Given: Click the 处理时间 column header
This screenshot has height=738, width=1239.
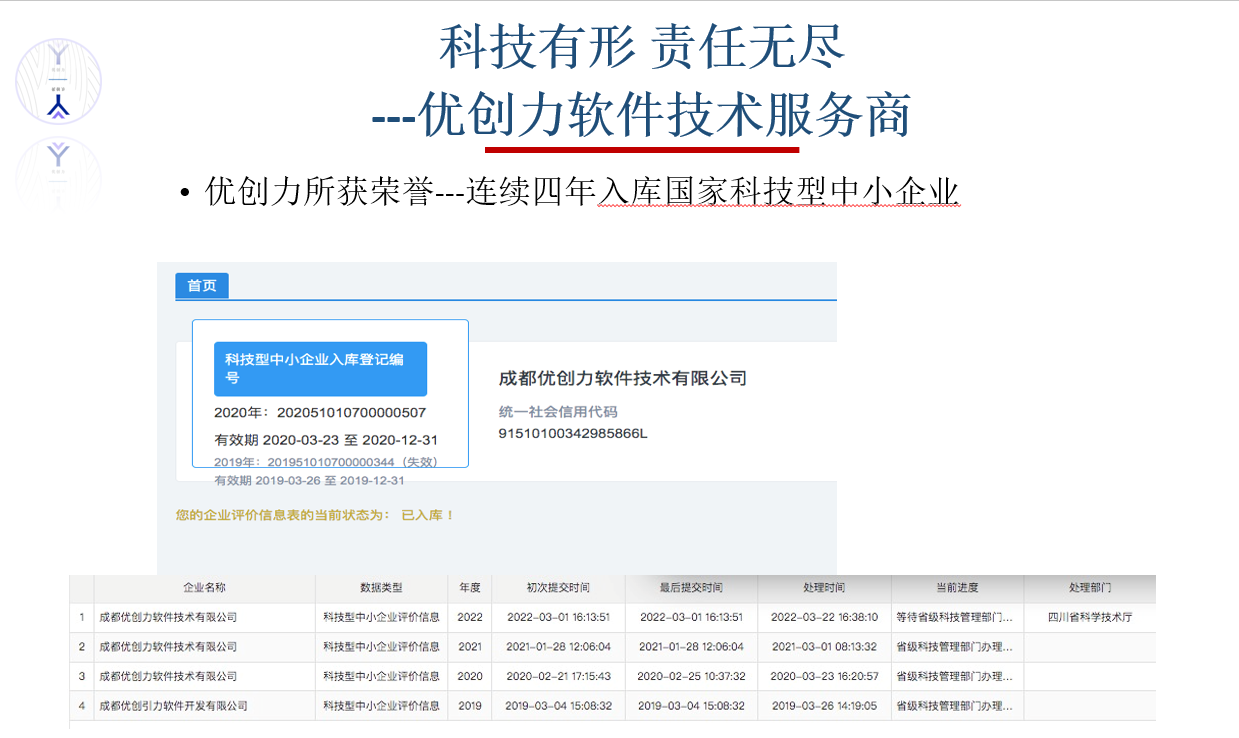Looking at the screenshot, I should [824, 588].
